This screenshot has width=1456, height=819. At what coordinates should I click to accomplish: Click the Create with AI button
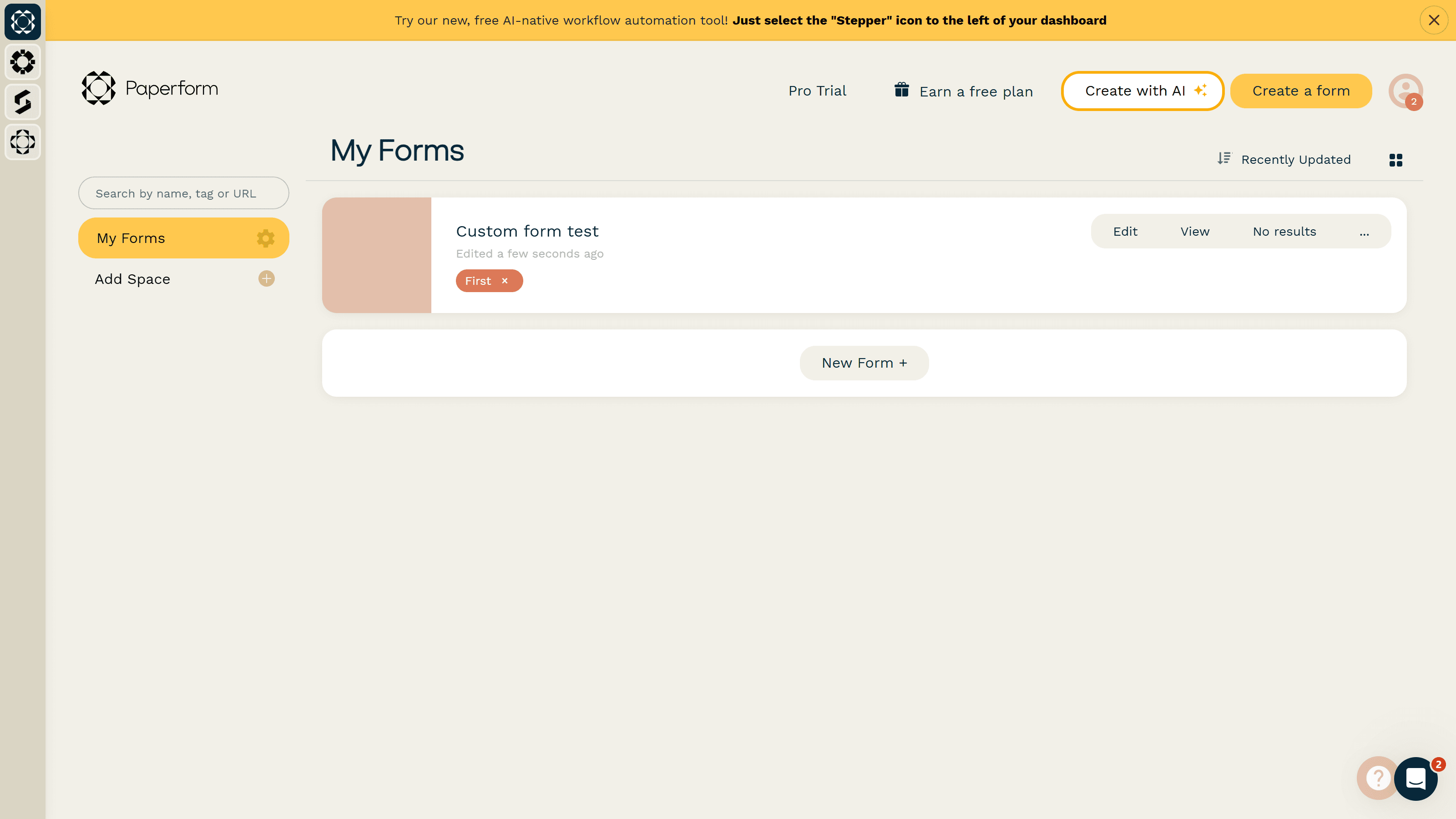click(1143, 91)
